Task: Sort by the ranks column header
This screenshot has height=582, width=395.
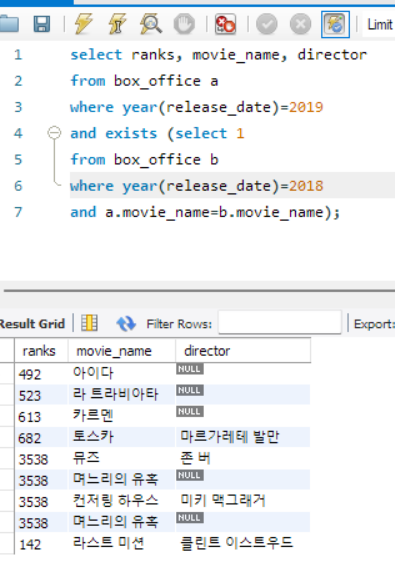Action: tap(41, 351)
